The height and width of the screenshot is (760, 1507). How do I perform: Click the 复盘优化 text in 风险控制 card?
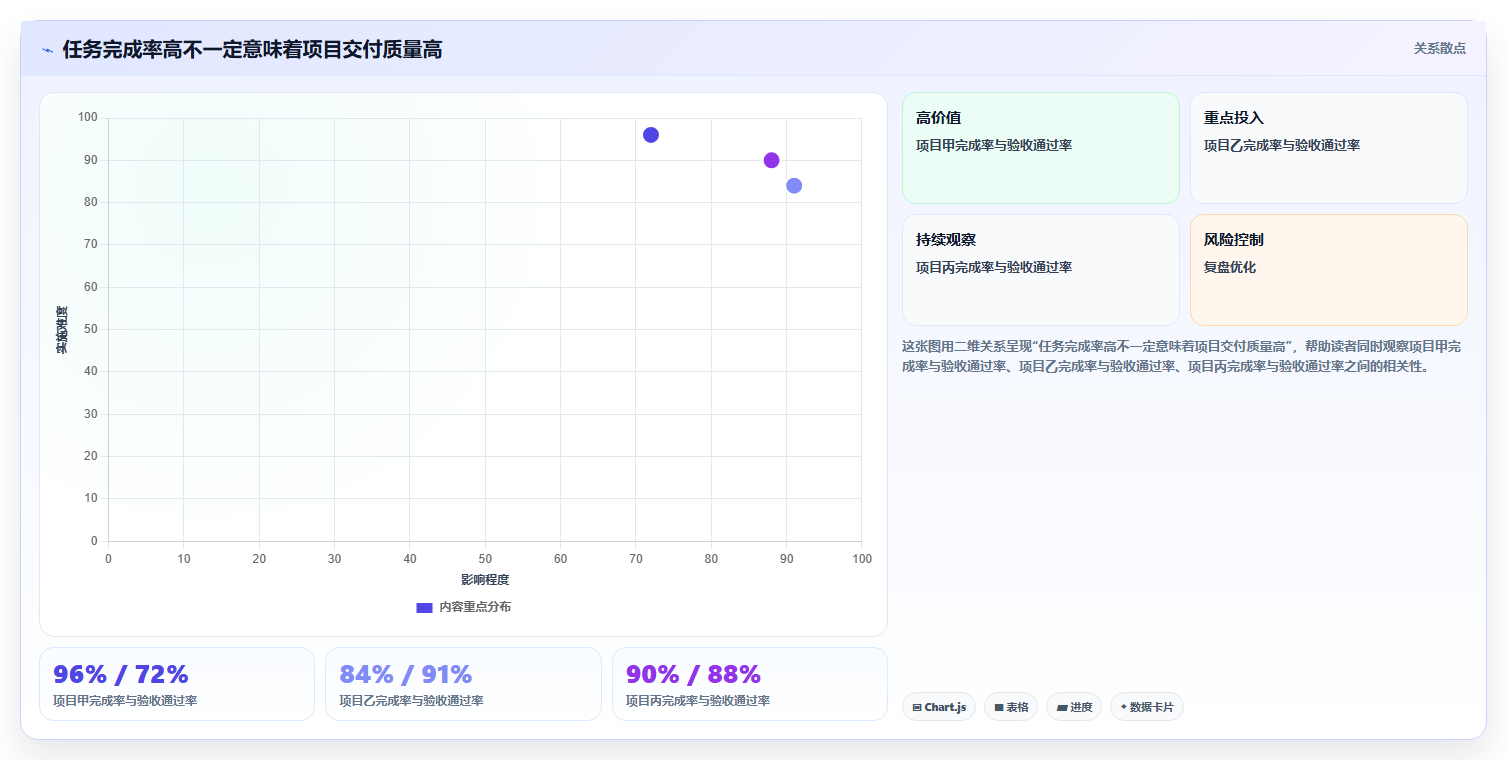pyautogui.click(x=1230, y=267)
